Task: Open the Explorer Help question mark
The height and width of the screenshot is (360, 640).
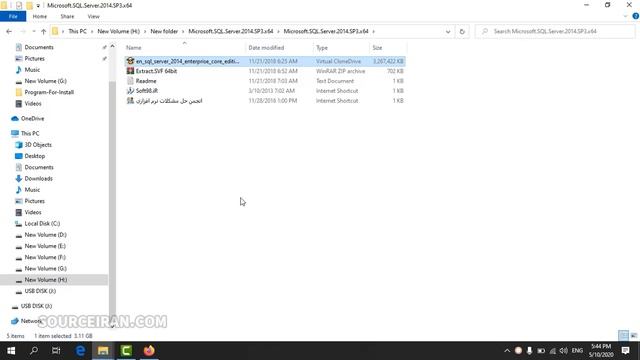Action: [636, 16]
